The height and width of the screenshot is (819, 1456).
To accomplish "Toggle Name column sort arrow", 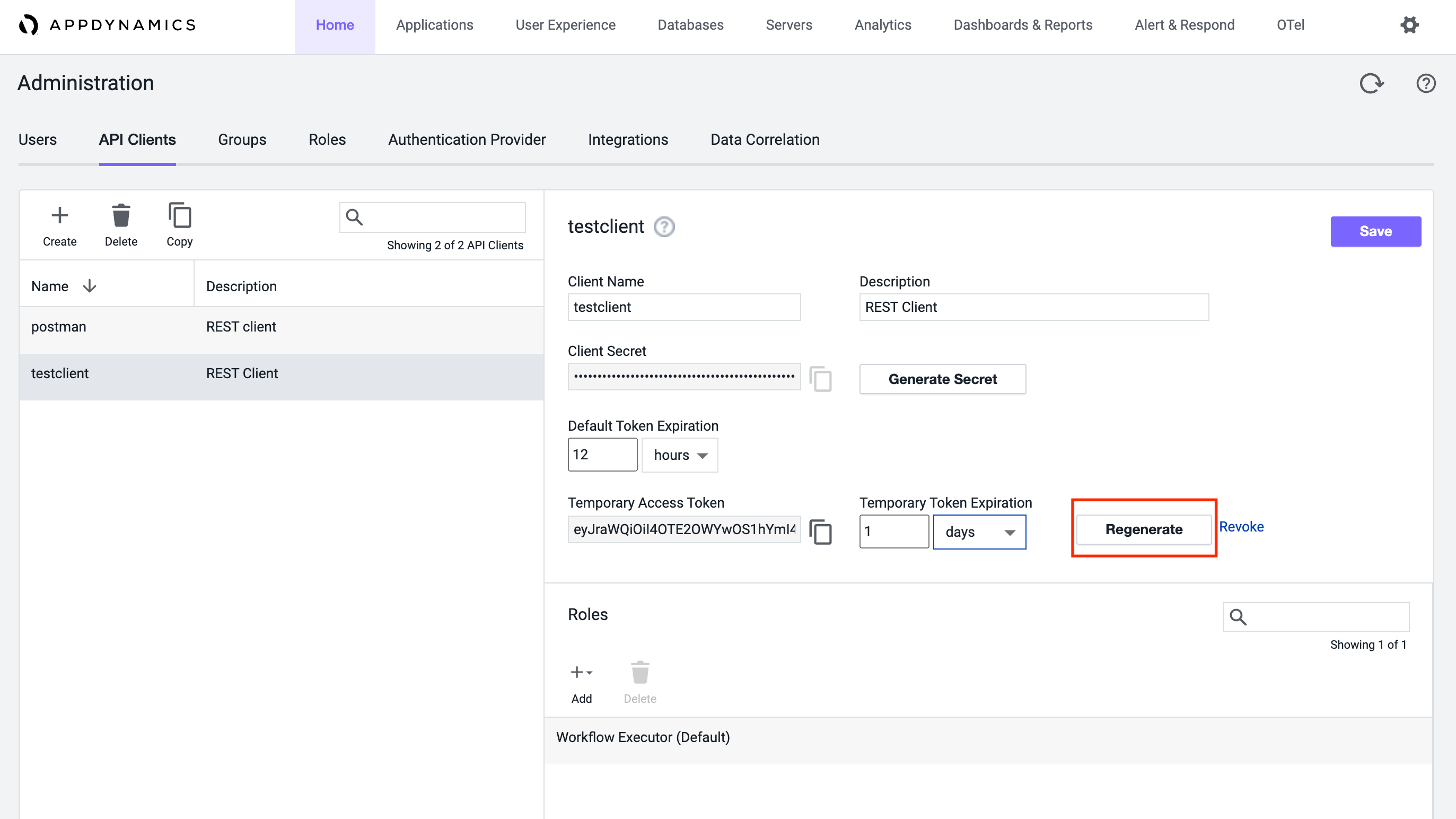I will tap(89, 286).
